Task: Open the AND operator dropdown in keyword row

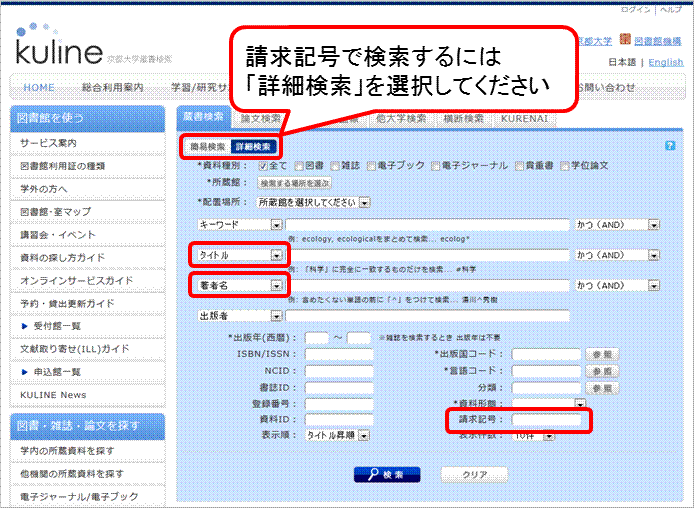Action: [617, 225]
